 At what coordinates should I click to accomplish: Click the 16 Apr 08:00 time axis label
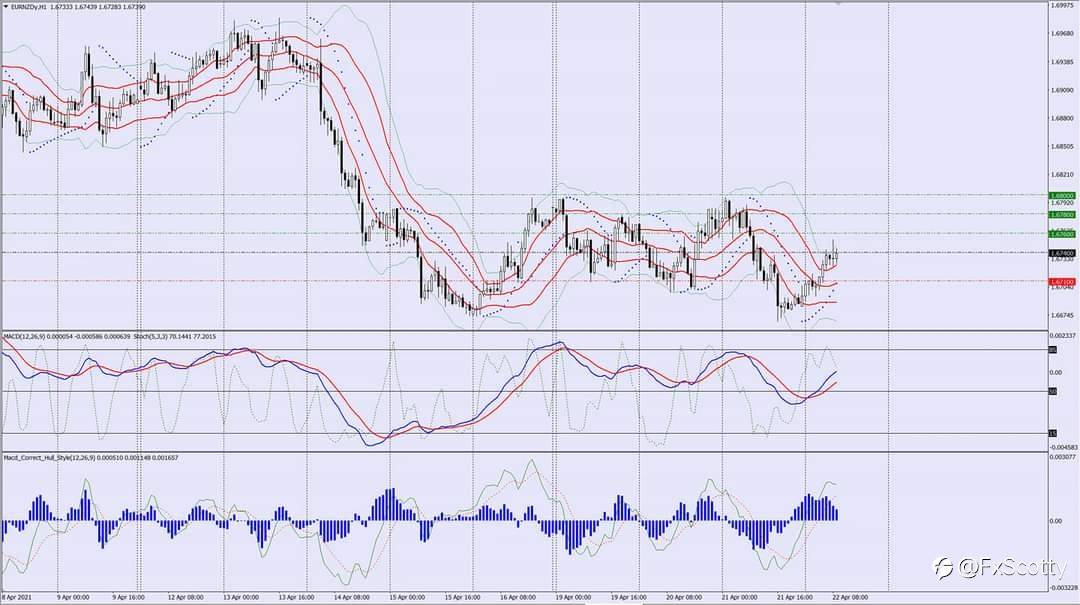[x=517, y=597]
